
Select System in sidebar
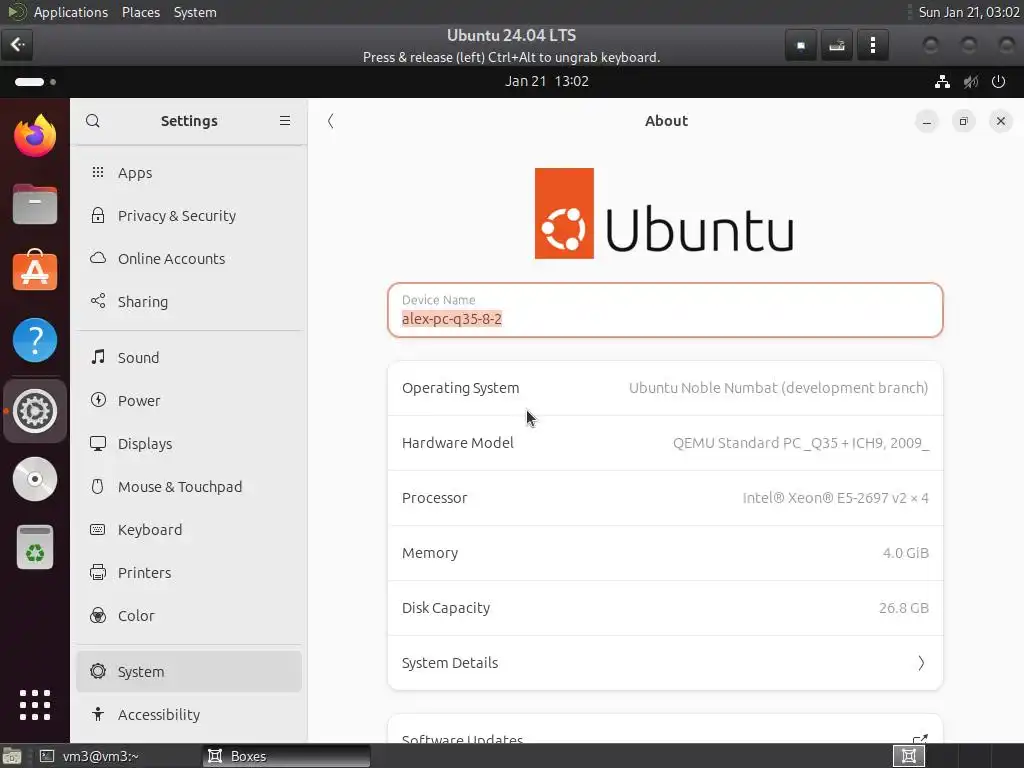[189, 671]
